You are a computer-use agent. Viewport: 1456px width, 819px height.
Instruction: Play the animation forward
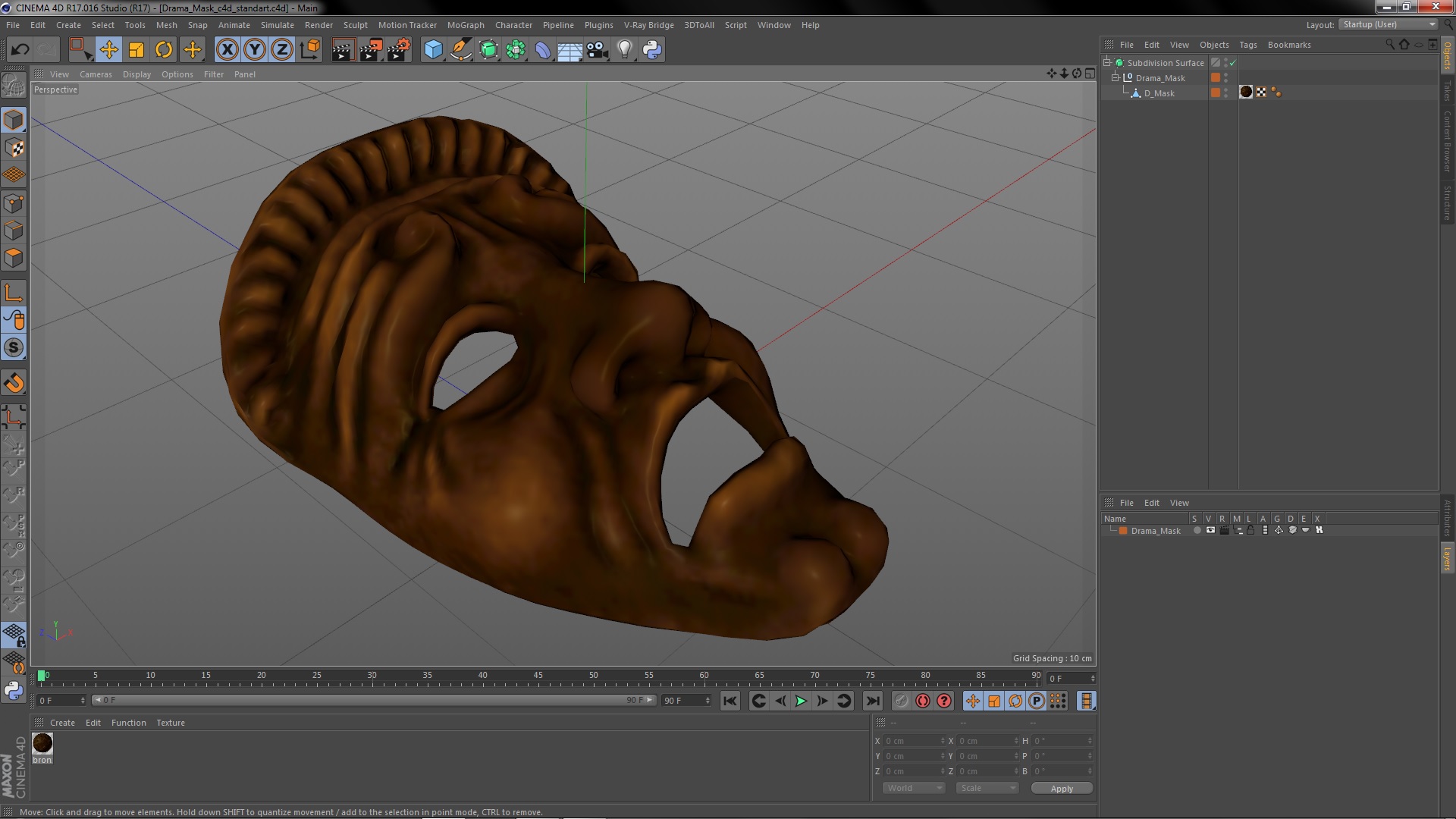(x=801, y=701)
